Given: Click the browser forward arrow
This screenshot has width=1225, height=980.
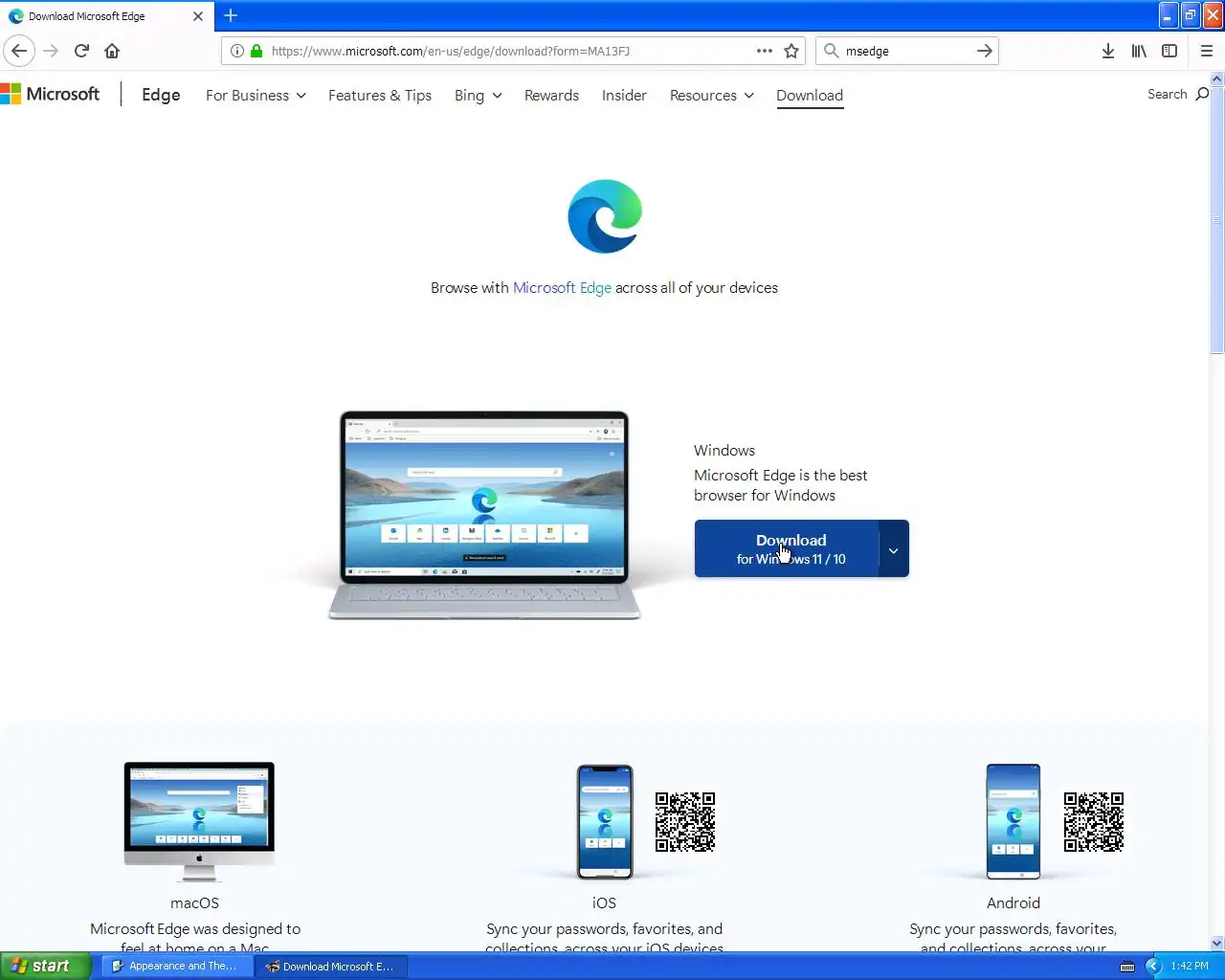Looking at the screenshot, I should [51, 51].
